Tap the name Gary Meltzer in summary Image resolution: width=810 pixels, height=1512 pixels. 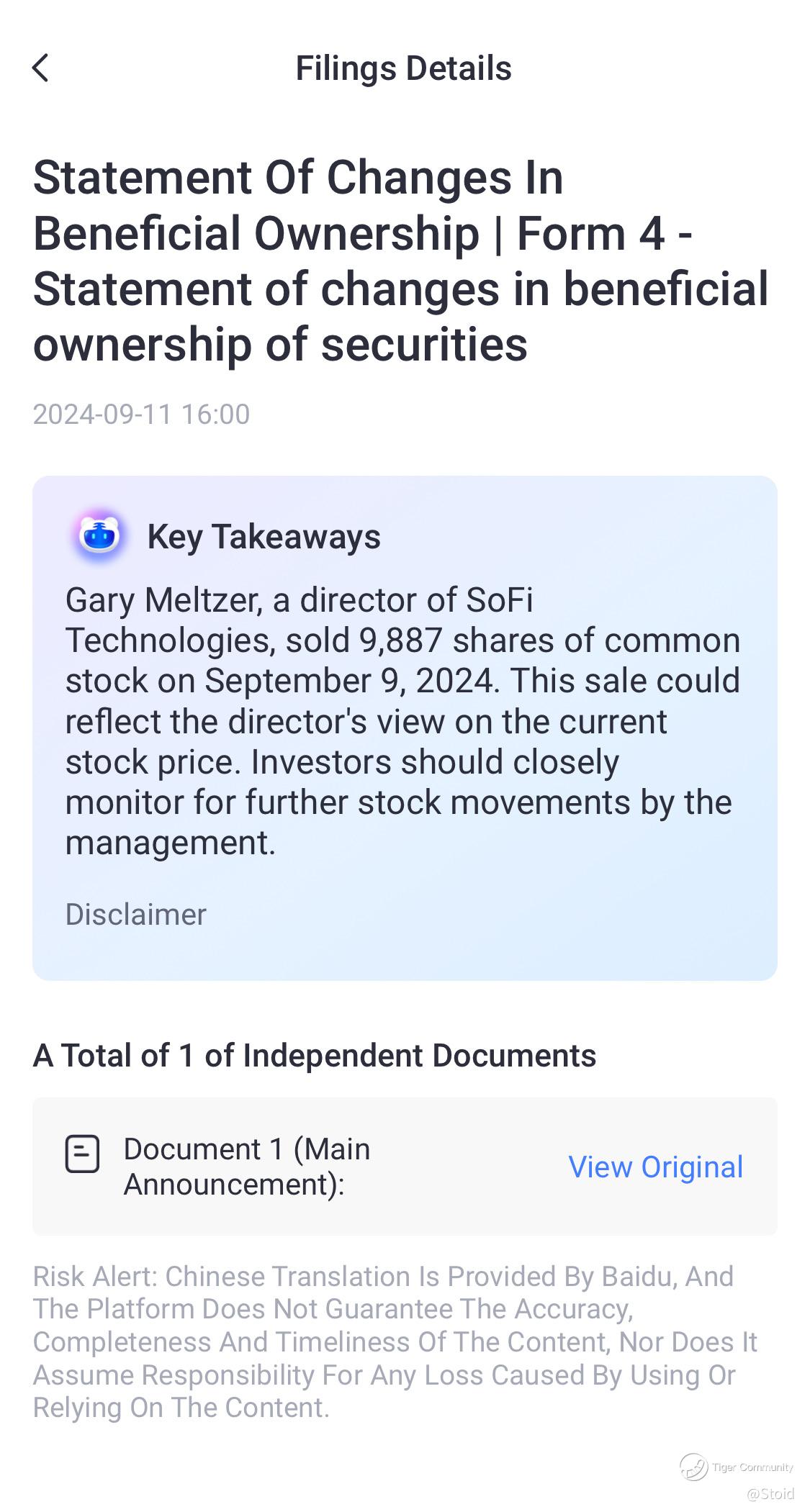pos(163,599)
